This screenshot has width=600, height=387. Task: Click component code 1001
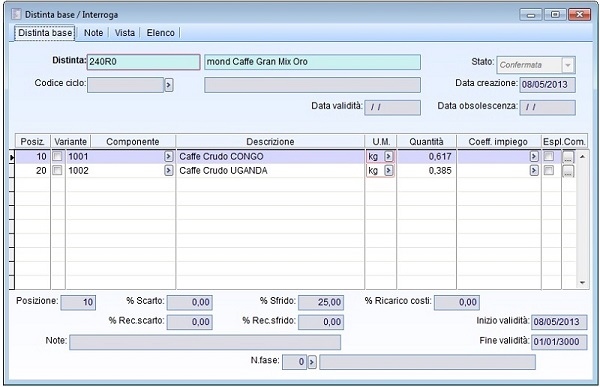(78, 157)
